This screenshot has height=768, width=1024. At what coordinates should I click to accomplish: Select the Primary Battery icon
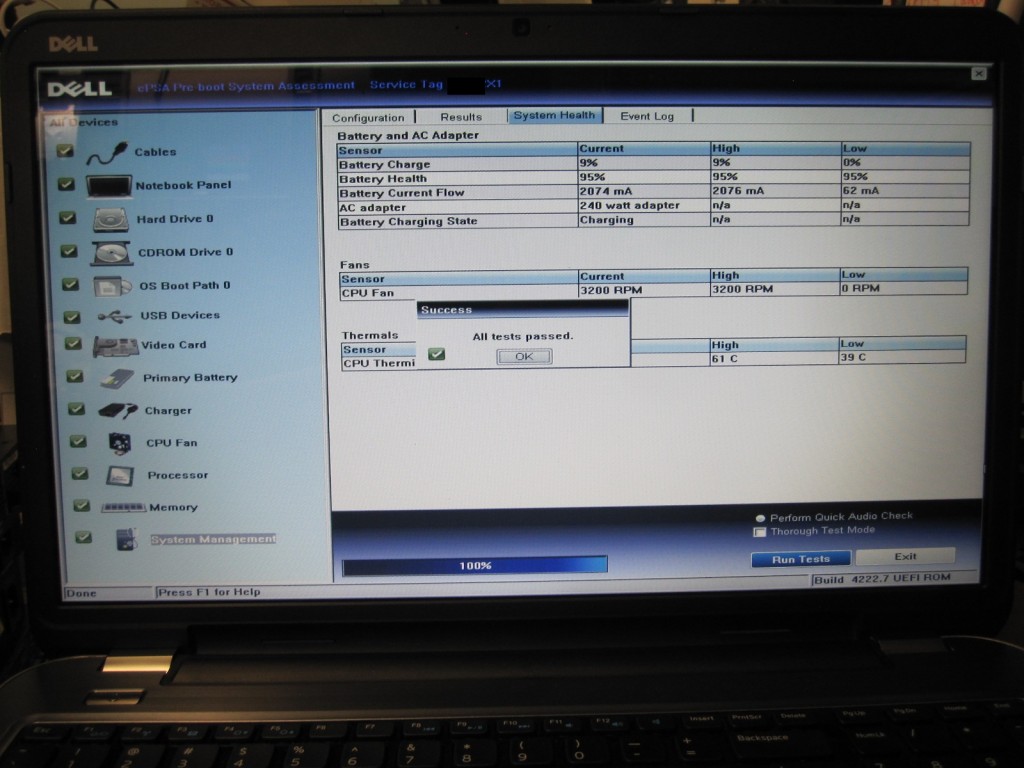click(x=118, y=379)
